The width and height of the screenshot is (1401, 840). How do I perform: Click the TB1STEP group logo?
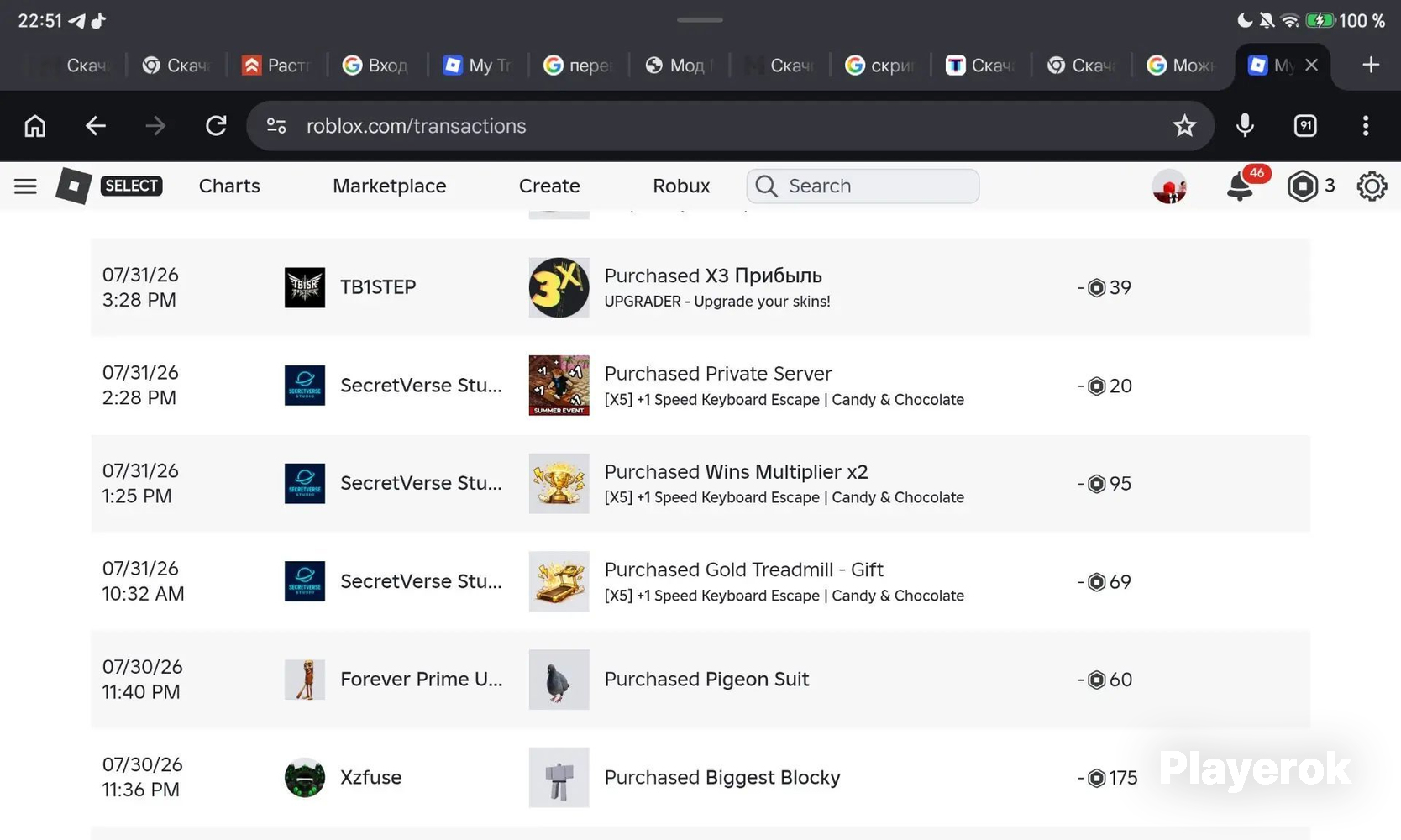click(305, 287)
